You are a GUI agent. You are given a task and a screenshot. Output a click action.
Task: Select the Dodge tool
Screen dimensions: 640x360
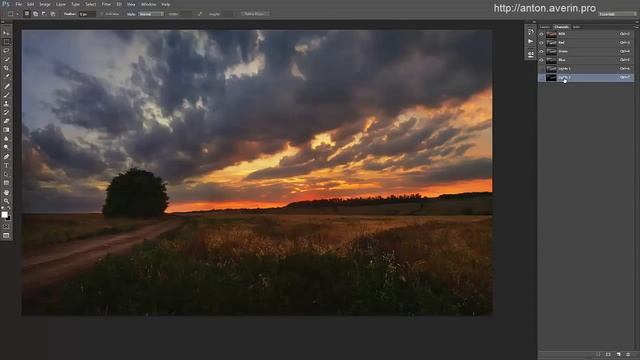(x=6, y=147)
